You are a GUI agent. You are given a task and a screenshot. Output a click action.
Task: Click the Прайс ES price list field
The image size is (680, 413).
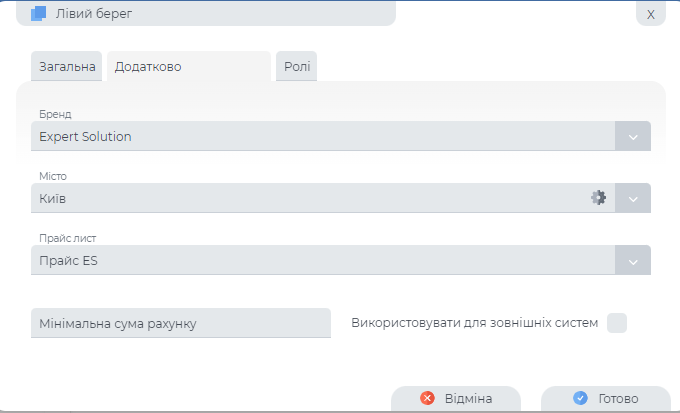(322, 261)
